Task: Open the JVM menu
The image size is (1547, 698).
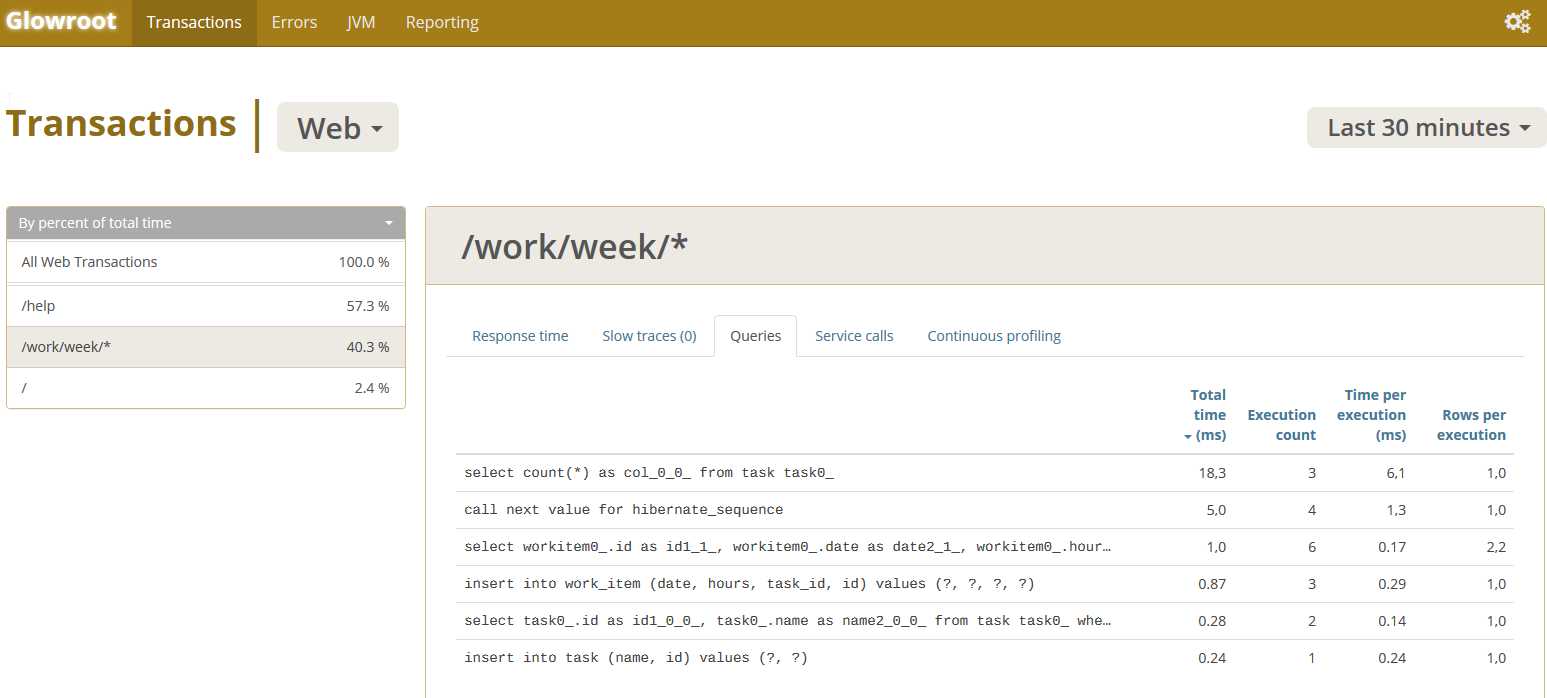Action: [x=361, y=22]
